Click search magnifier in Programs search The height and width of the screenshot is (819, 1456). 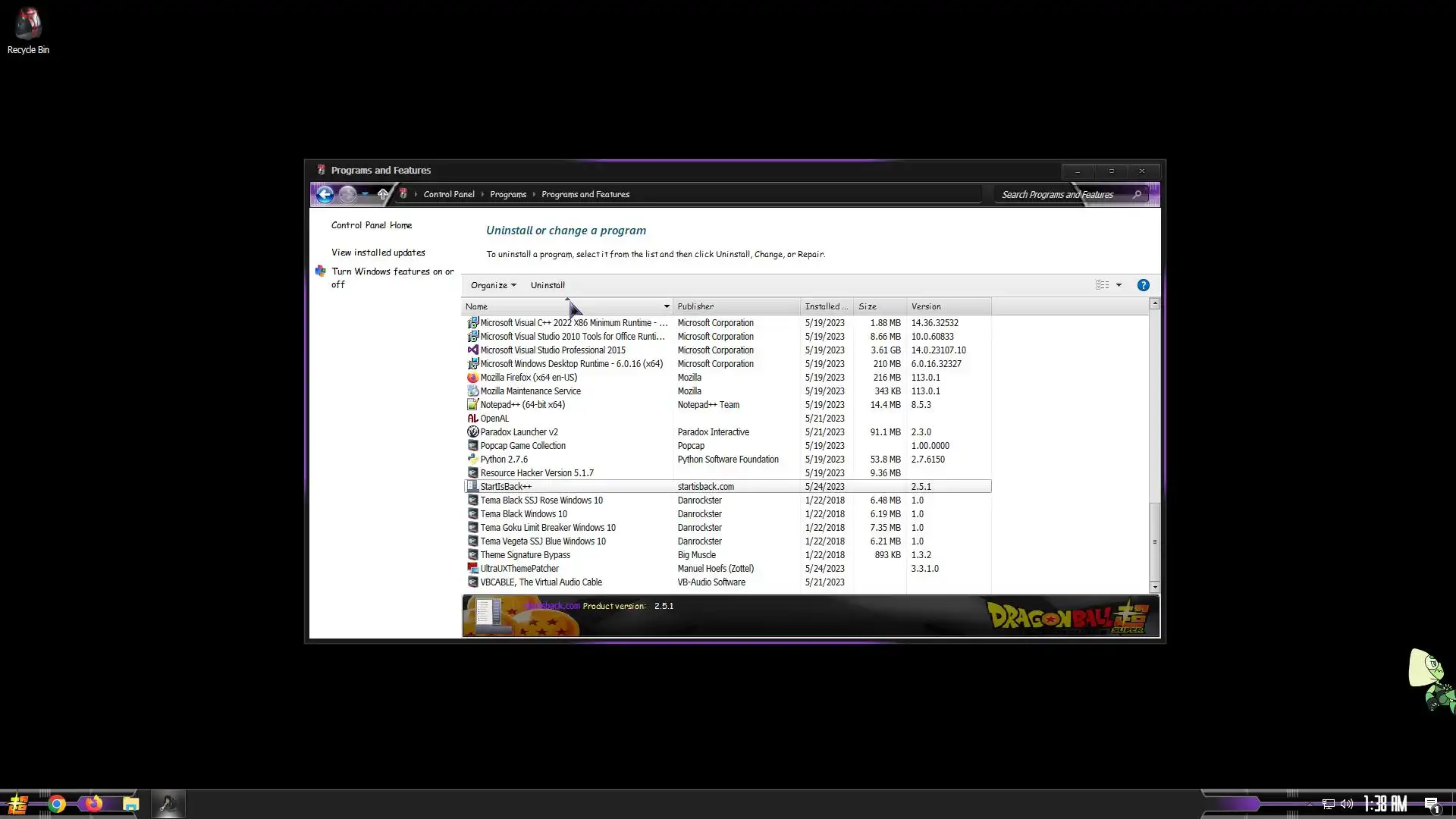tap(1137, 195)
